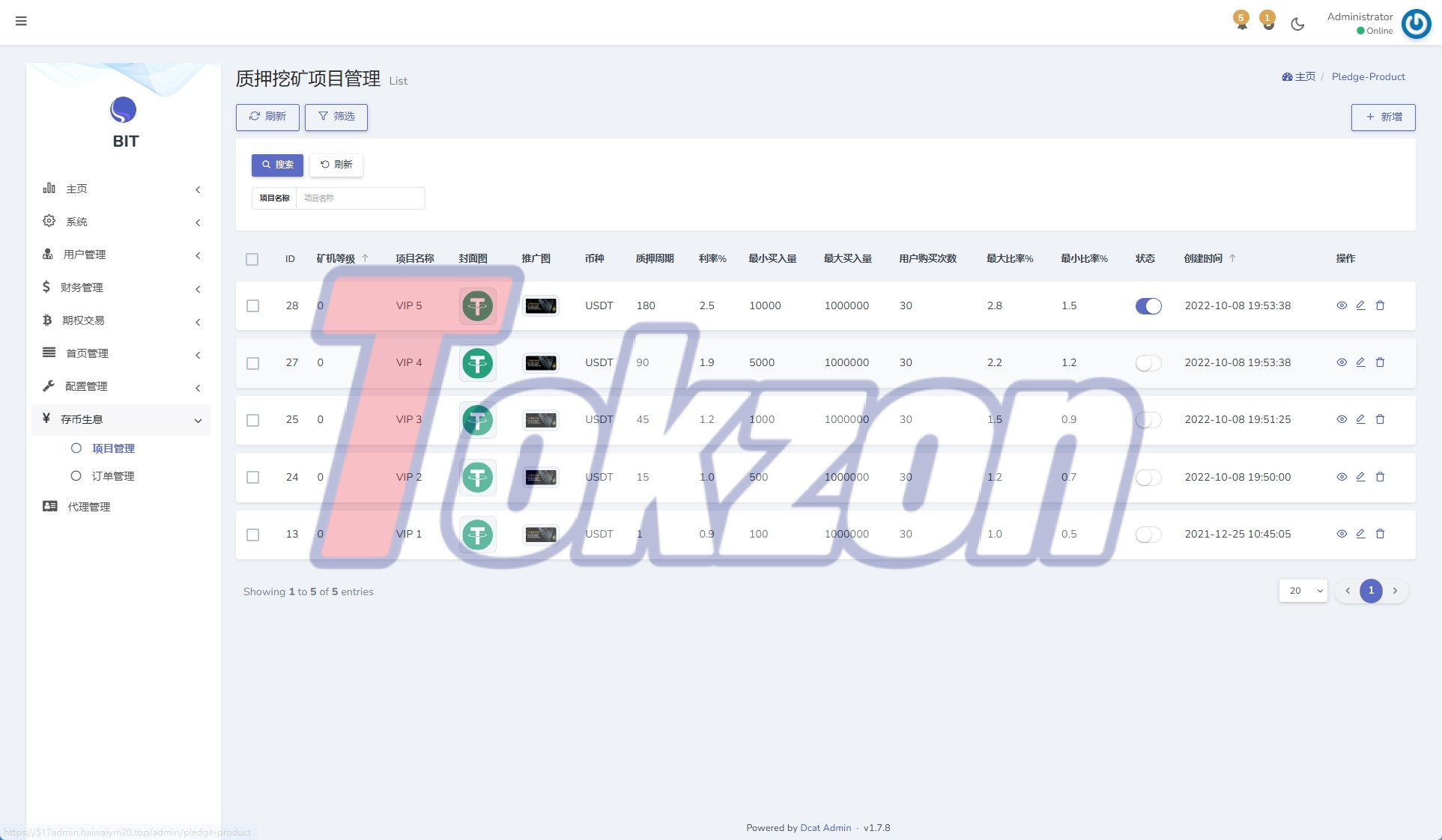The image size is (1442, 840).
Task: Disable the VIP 5 status switch
Action: coord(1148,305)
